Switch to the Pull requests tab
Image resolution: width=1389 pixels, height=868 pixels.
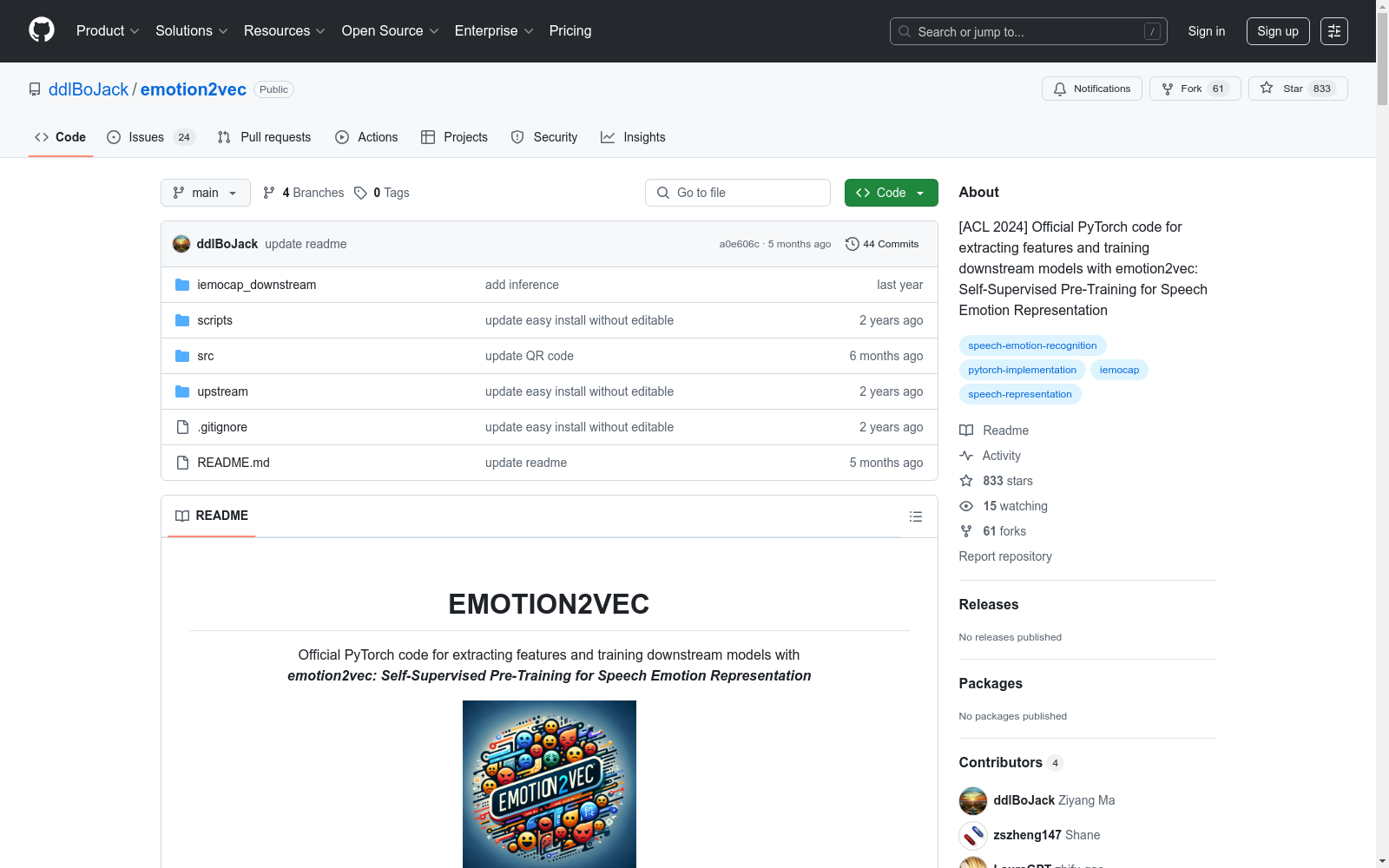264,137
